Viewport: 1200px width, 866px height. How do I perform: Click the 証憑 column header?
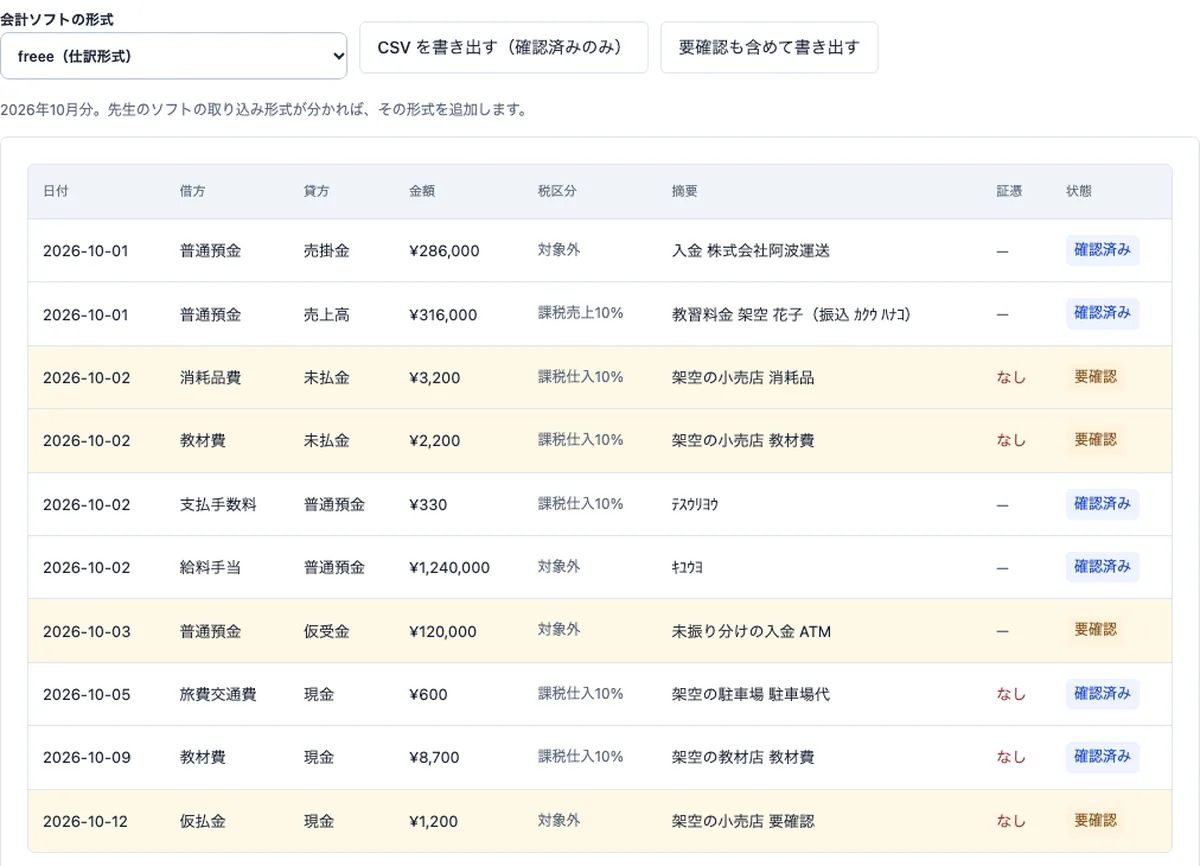coord(1010,191)
